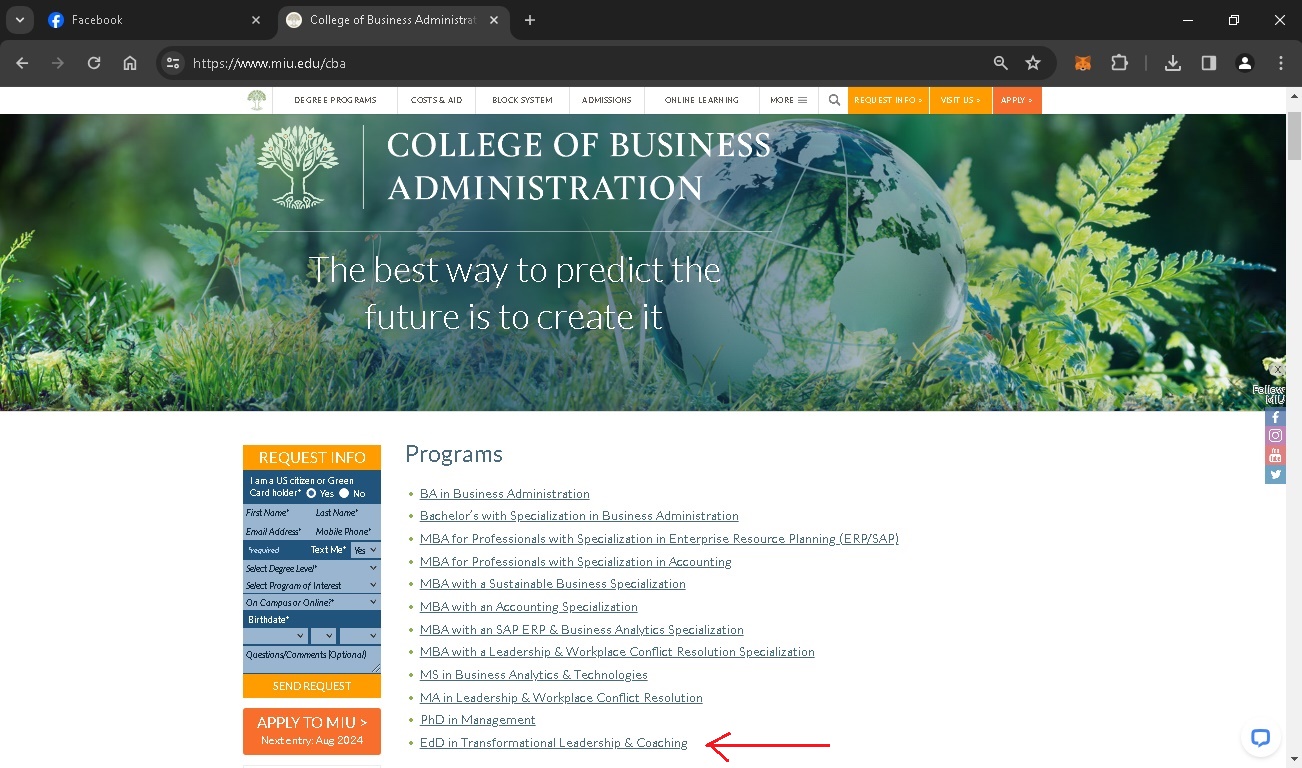Open the Degree Programs menu
Screen dimensions: 1302x768
[335, 100]
